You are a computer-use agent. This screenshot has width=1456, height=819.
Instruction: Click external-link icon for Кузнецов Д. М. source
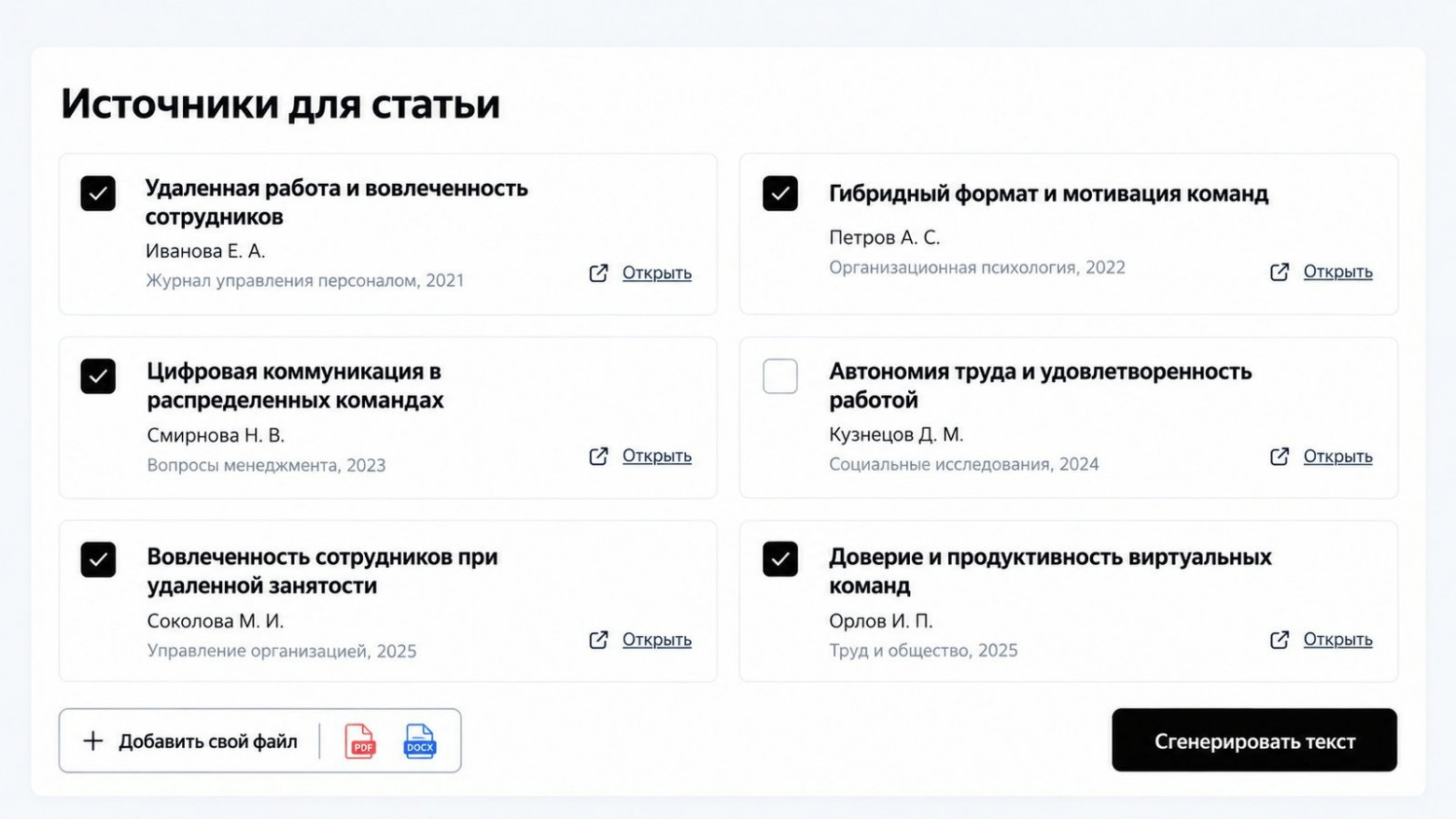pyautogui.click(x=1280, y=456)
